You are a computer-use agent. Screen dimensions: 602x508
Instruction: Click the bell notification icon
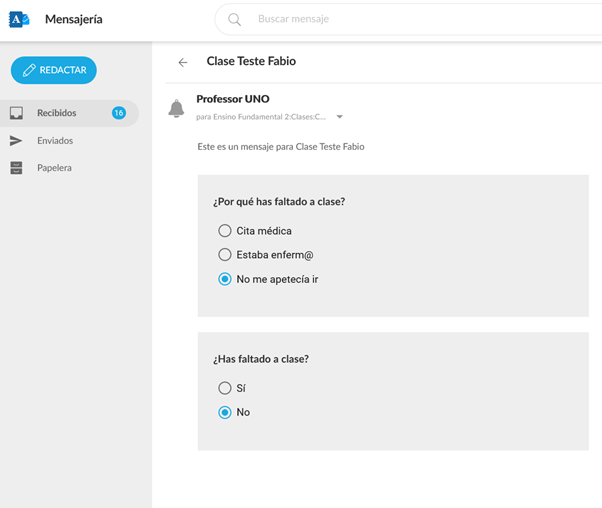coord(177,108)
